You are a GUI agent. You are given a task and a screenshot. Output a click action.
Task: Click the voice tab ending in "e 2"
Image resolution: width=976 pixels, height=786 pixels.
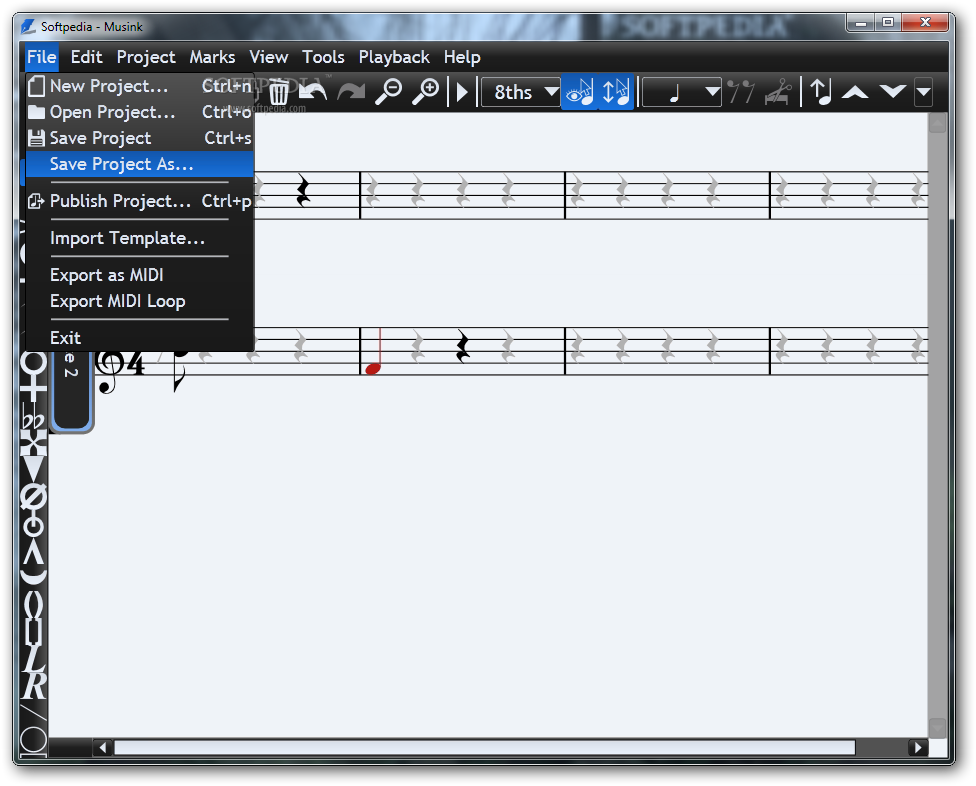(71, 390)
